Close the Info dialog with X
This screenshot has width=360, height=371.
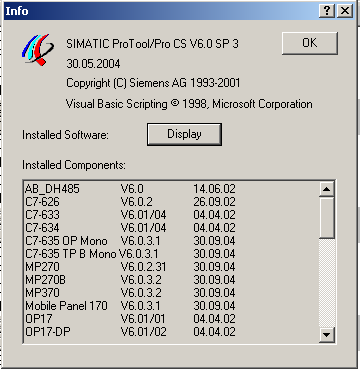tap(345, 11)
